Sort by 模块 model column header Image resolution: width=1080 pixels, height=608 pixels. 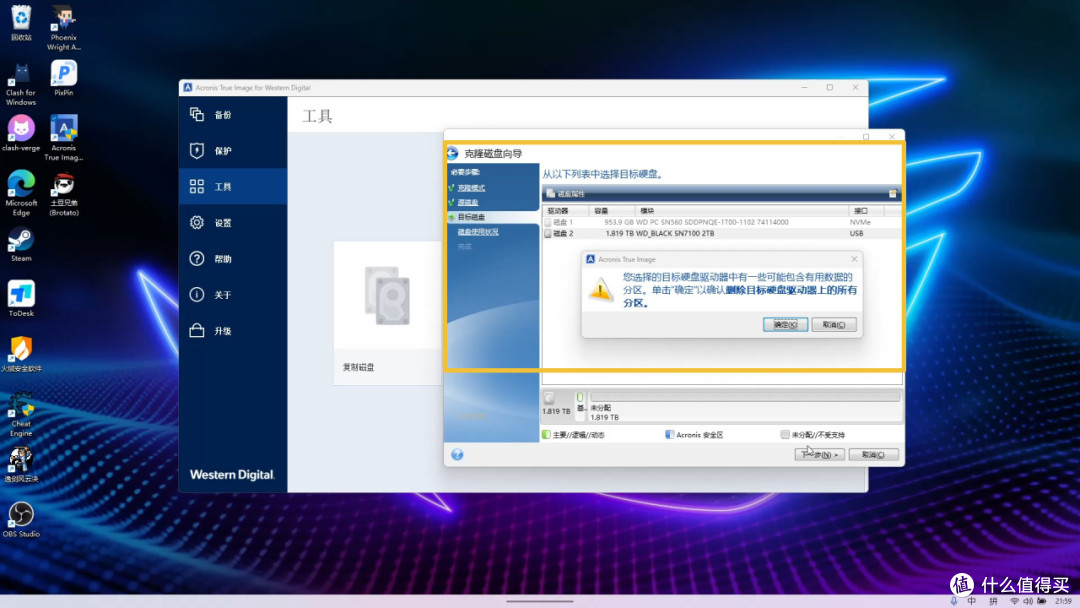[x=741, y=211]
